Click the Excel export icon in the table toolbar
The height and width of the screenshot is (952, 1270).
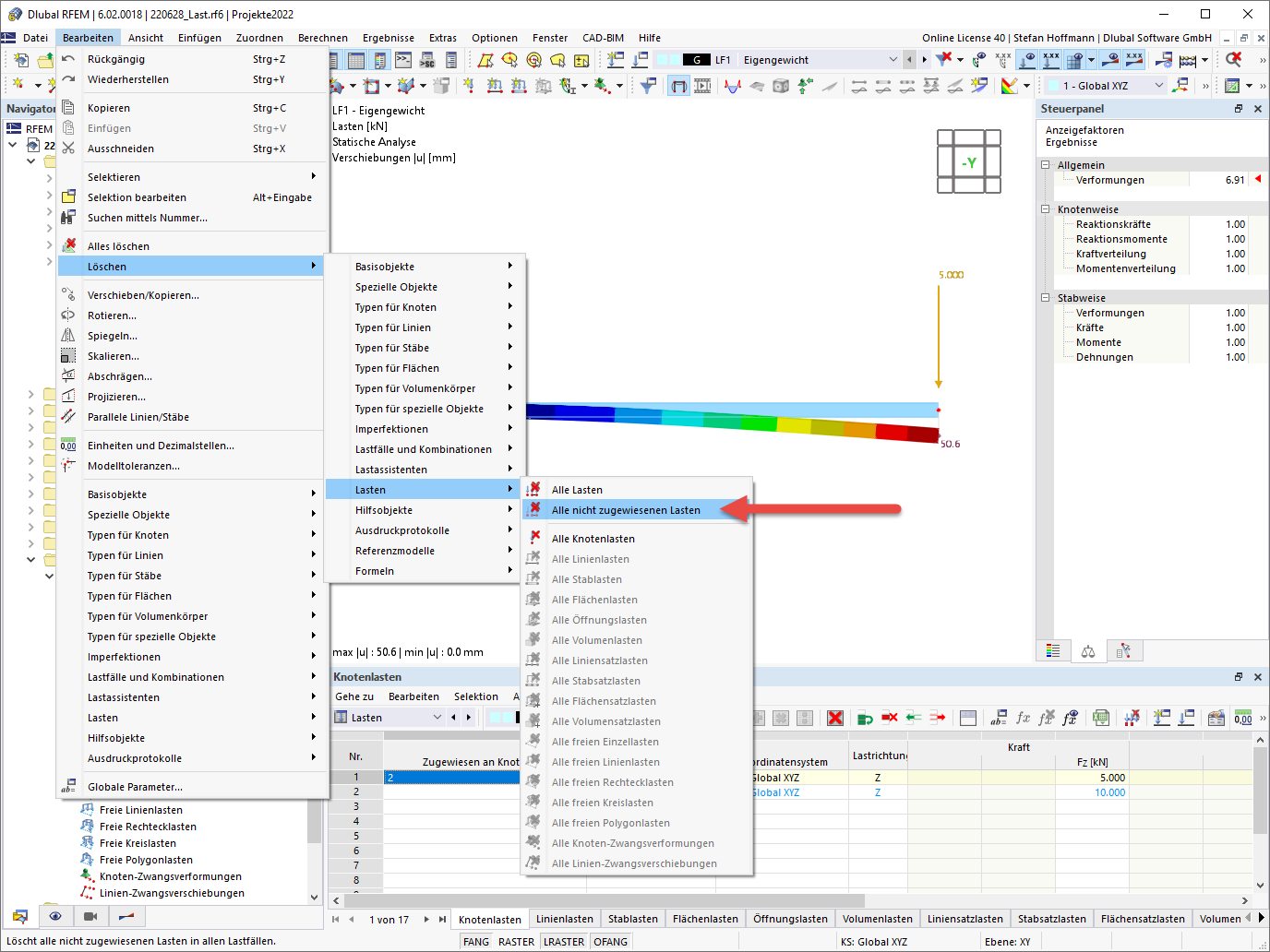click(1100, 718)
